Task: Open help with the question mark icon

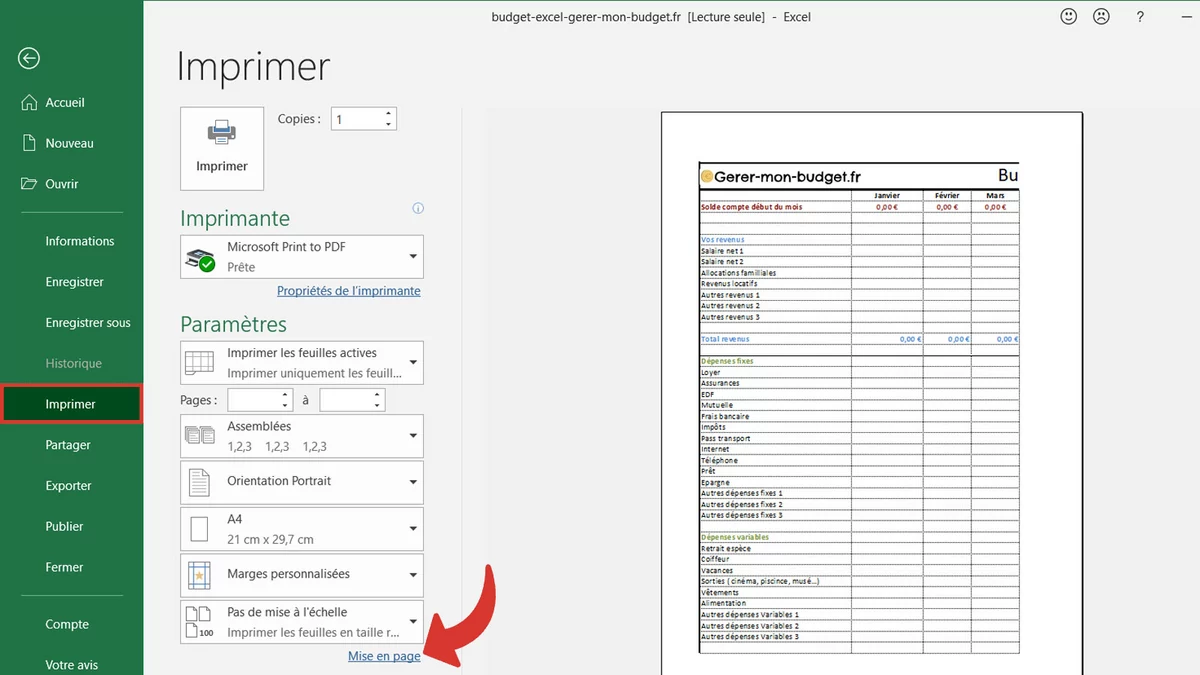Action: [1140, 17]
